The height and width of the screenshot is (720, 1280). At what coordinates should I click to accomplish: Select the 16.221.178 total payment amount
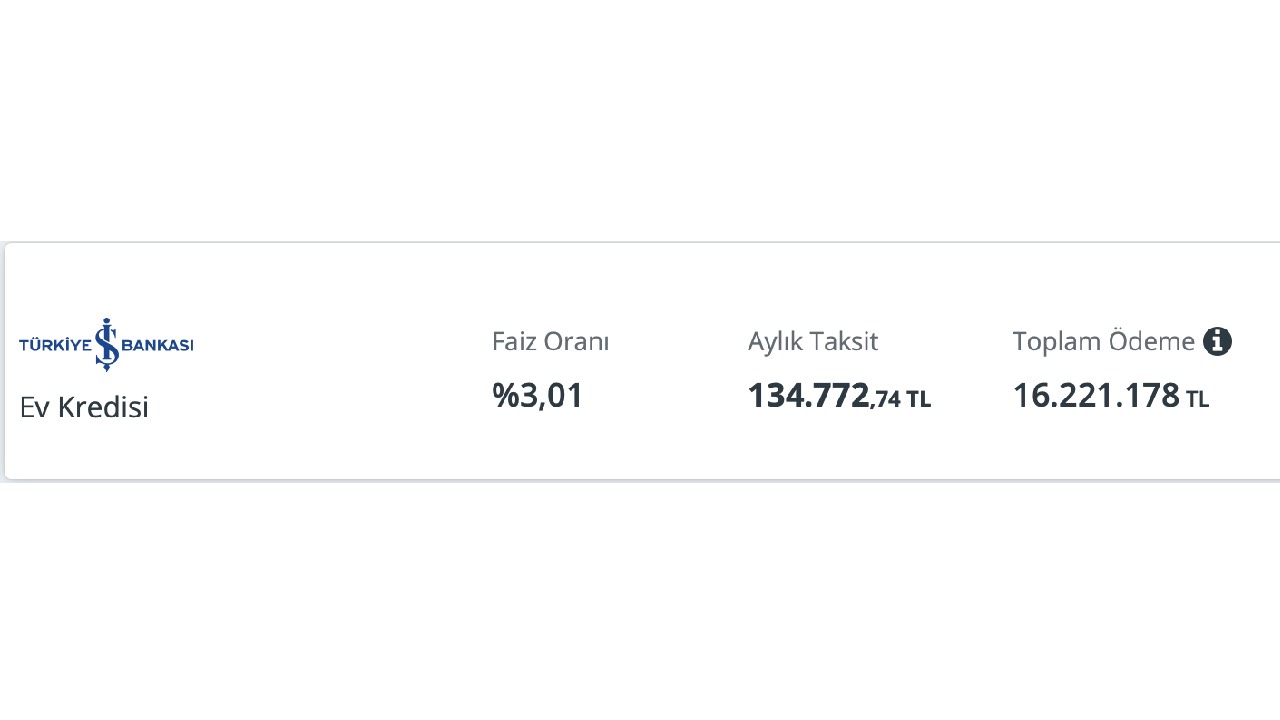tap(1096, 396)
